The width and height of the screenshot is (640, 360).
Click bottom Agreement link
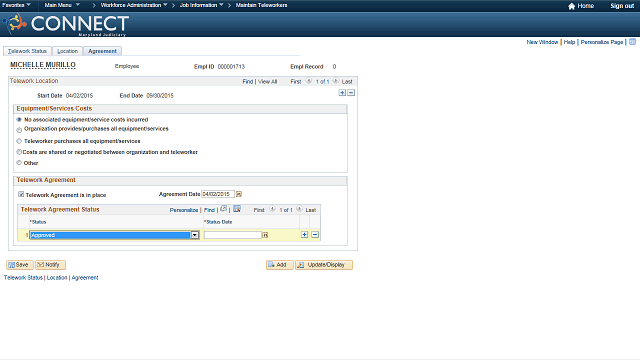(x=85, y=278)
